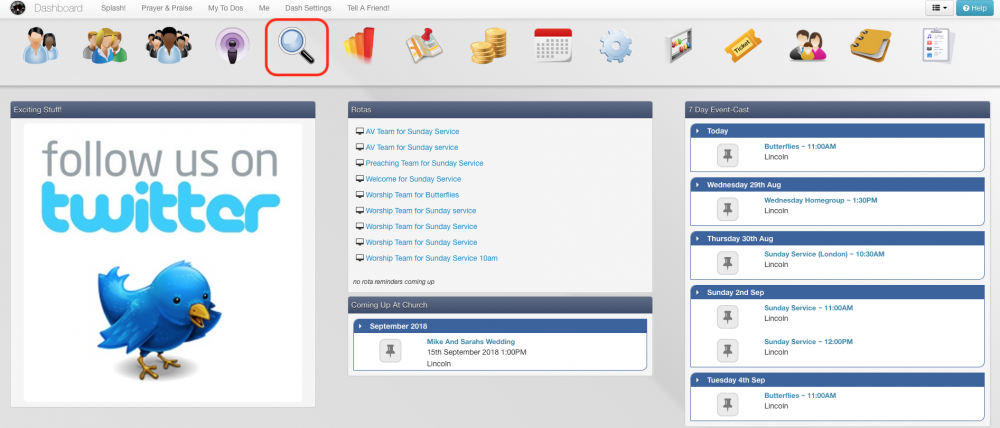Open the purple podcast microphone icon
The height and width of the screenshot is (428, 1000).
(233, 46)
